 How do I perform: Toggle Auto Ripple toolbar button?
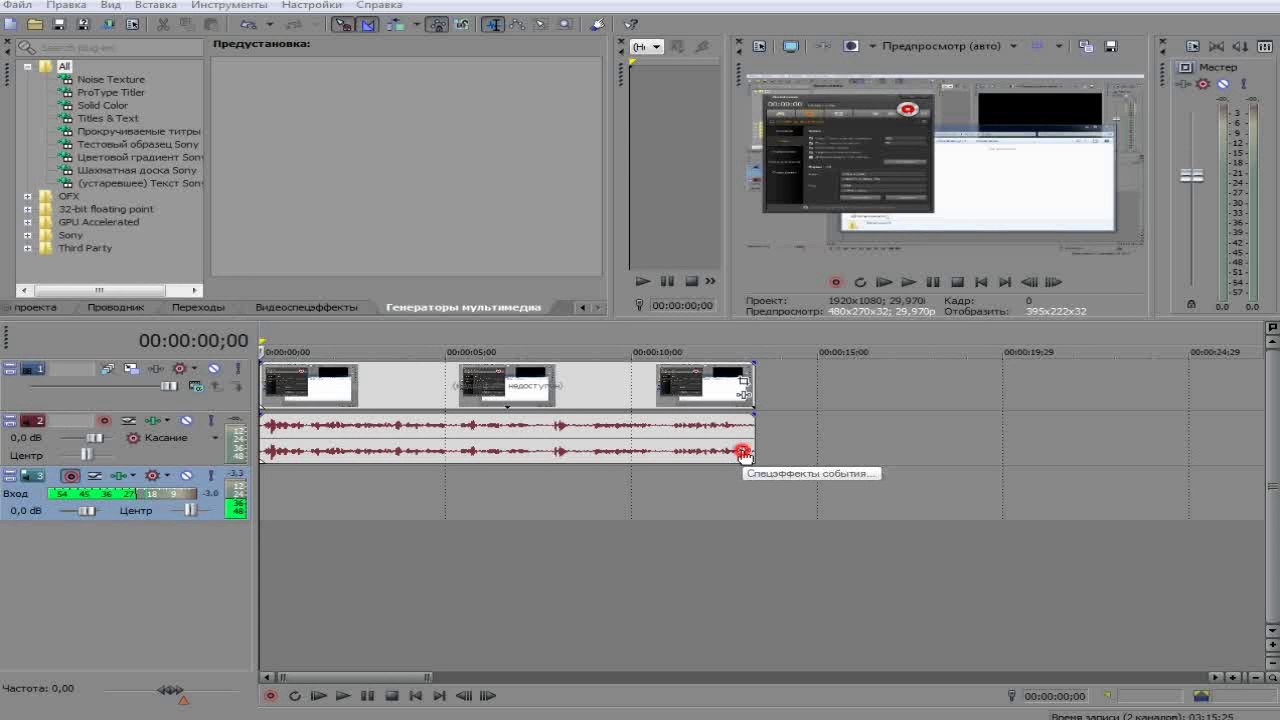coord(396,24)
